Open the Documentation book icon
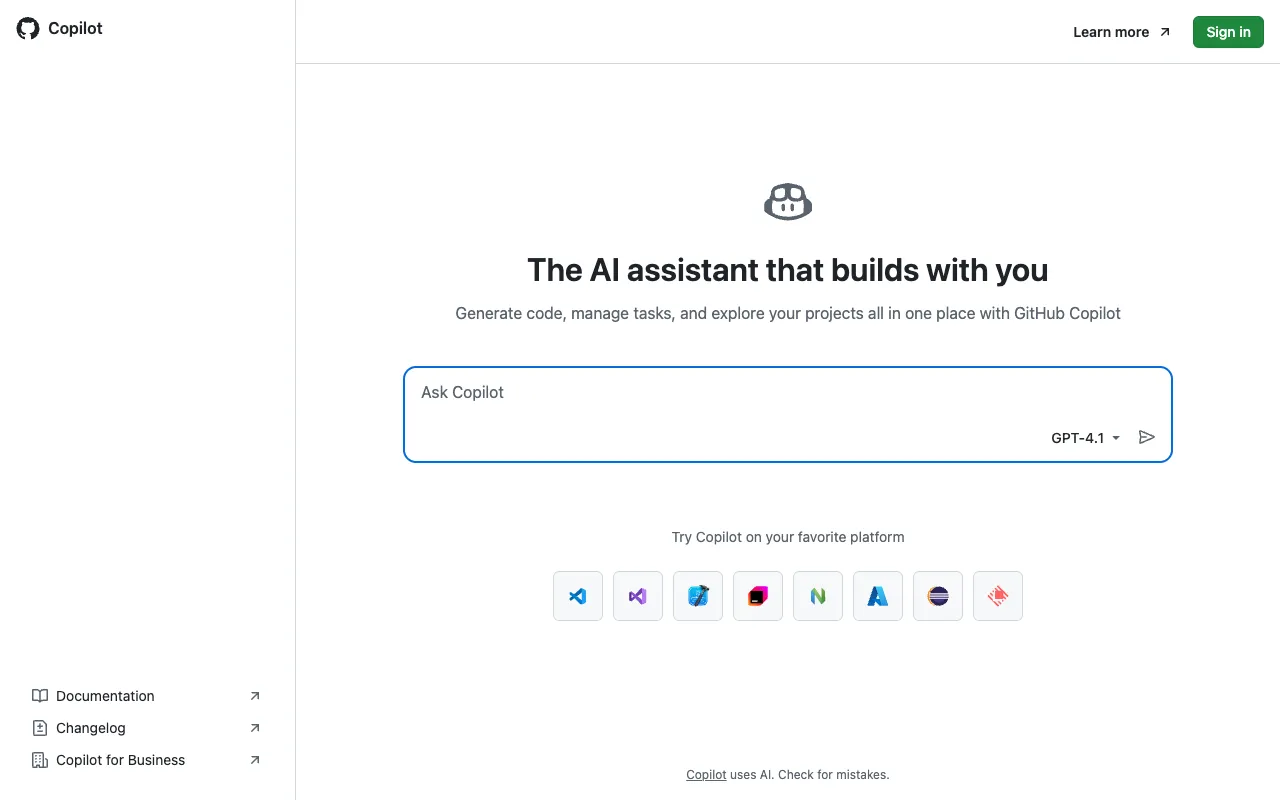 [40, 696]
